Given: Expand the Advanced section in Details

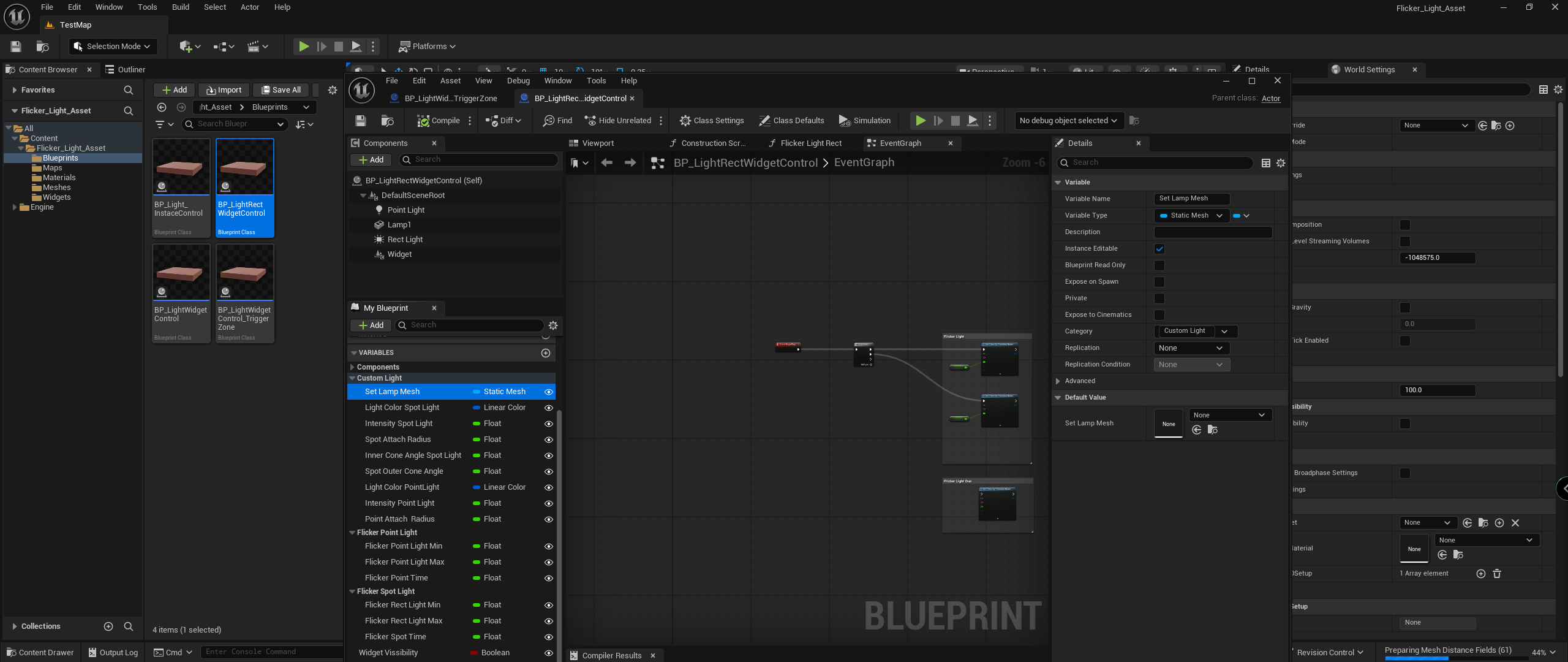Looking at the screenshot, I should [x=1058, y=381].
